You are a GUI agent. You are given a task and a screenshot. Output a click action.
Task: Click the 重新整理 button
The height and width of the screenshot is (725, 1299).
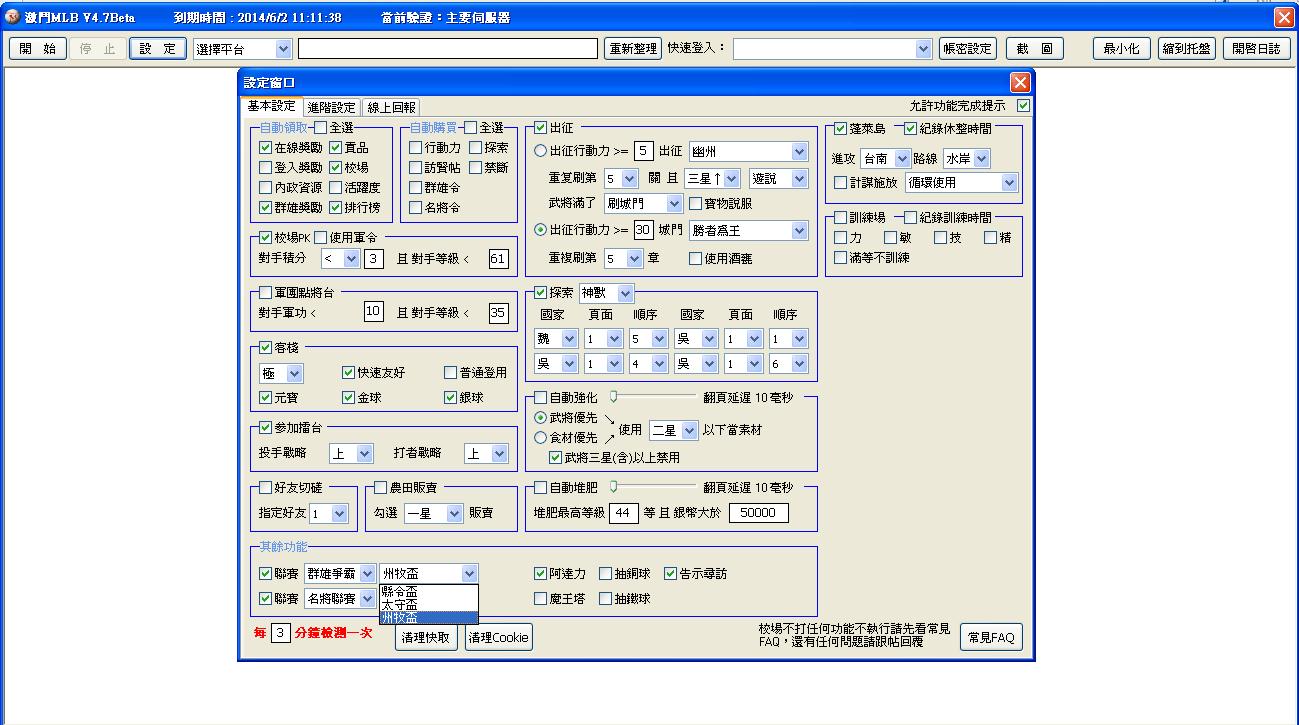(632, 48)
